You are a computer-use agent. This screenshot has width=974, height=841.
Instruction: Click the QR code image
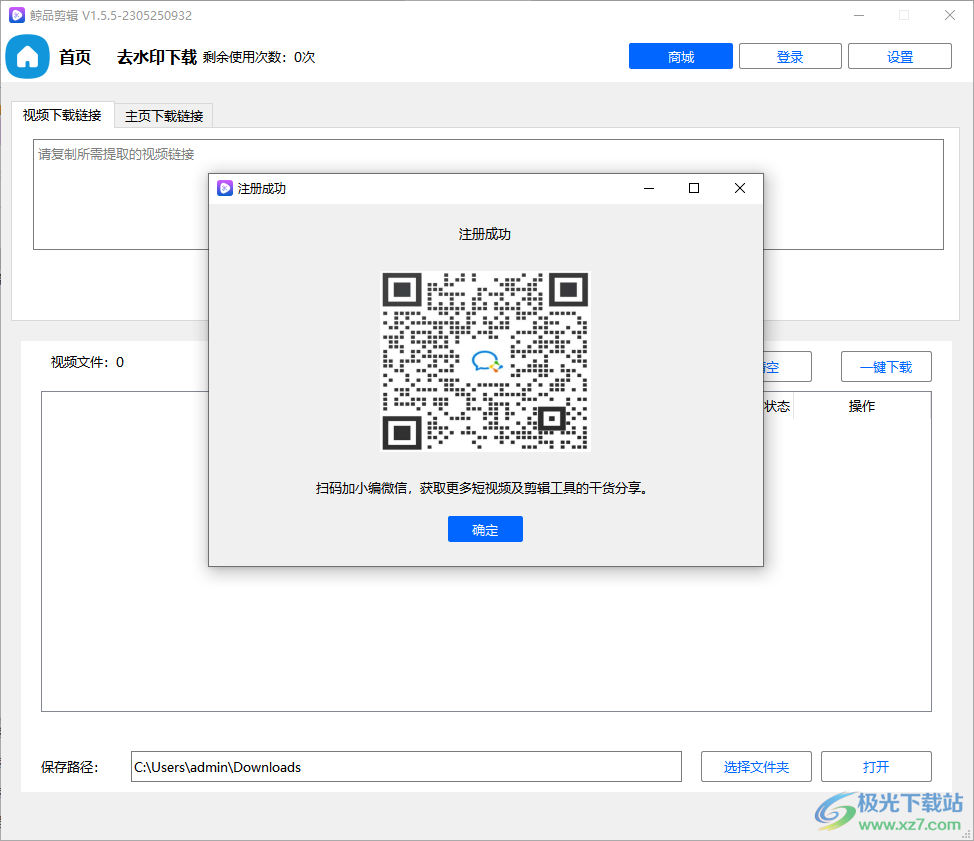point(485,361)
